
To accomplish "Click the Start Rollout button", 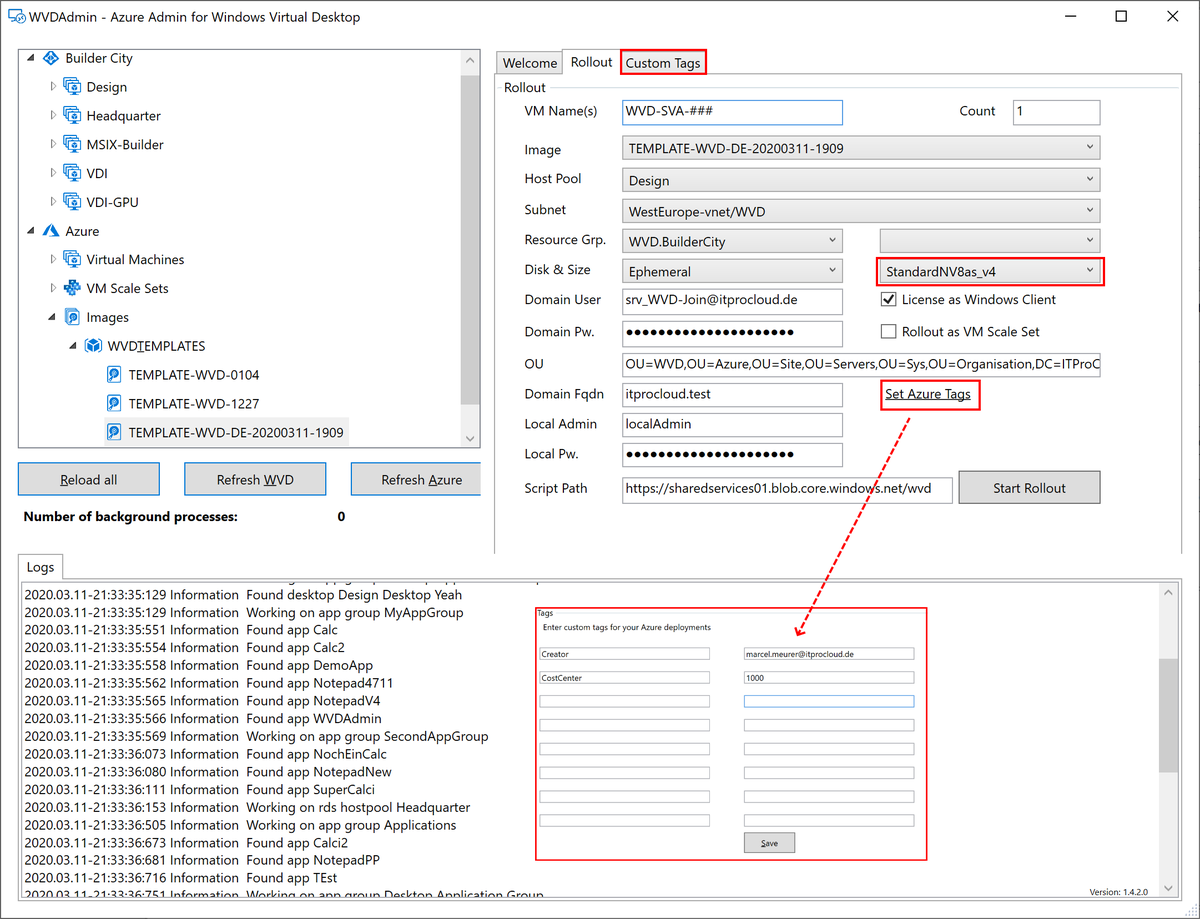I will (x=1029, y=488).
